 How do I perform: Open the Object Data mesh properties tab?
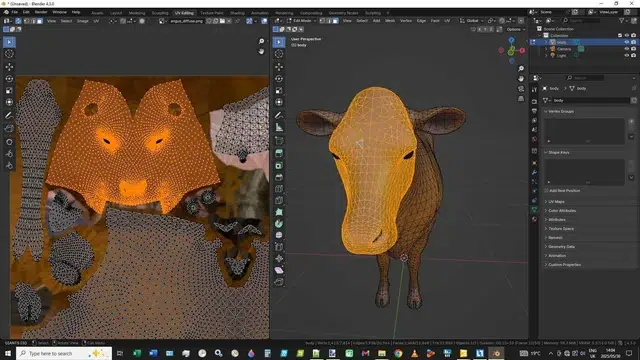[x=534, y=209]
